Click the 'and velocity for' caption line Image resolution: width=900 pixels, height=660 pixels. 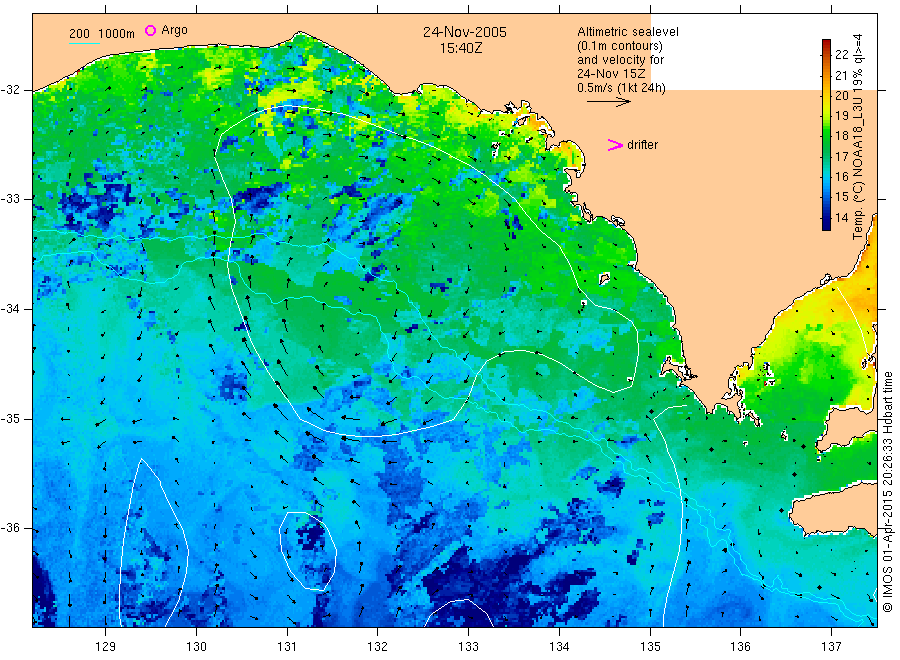click(620, 60)
